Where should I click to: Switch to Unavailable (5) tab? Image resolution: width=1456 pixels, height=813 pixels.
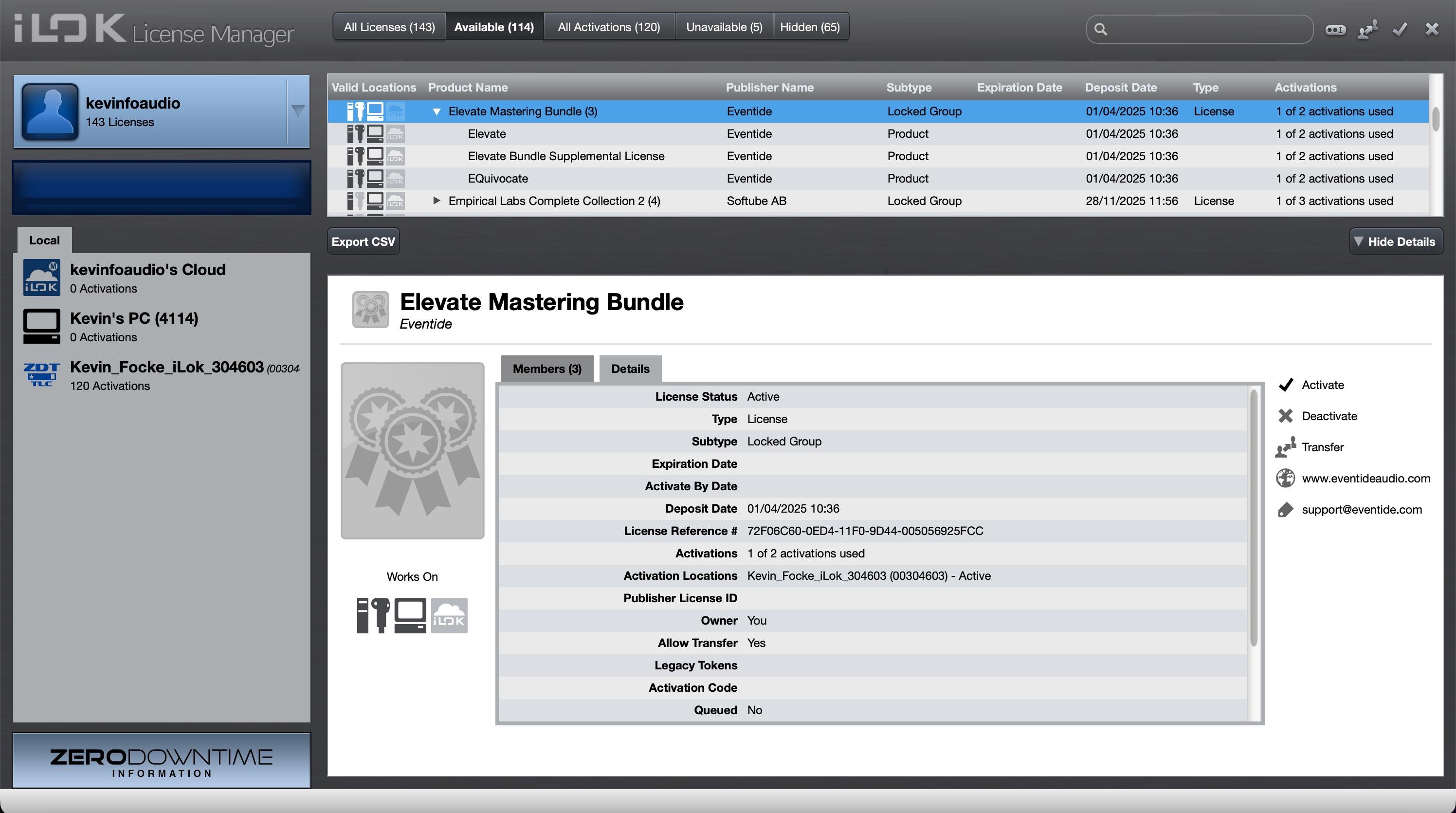click(x=724, y=27)
